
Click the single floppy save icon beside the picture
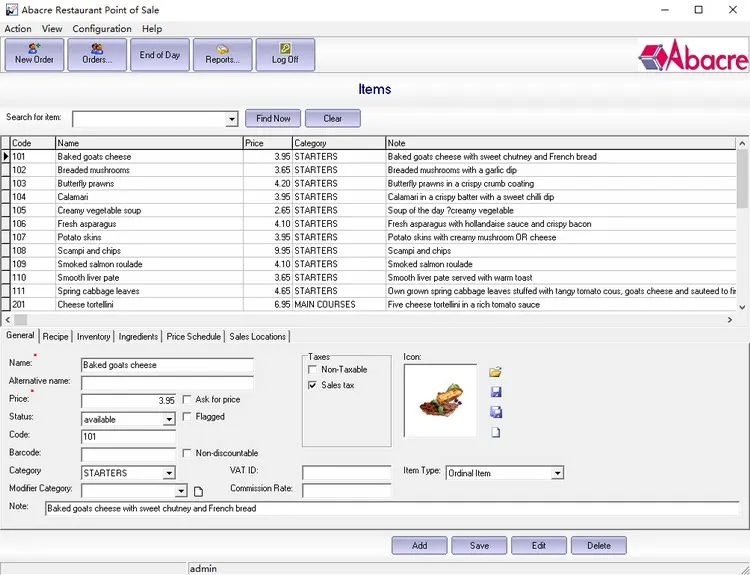pos(496,392)
